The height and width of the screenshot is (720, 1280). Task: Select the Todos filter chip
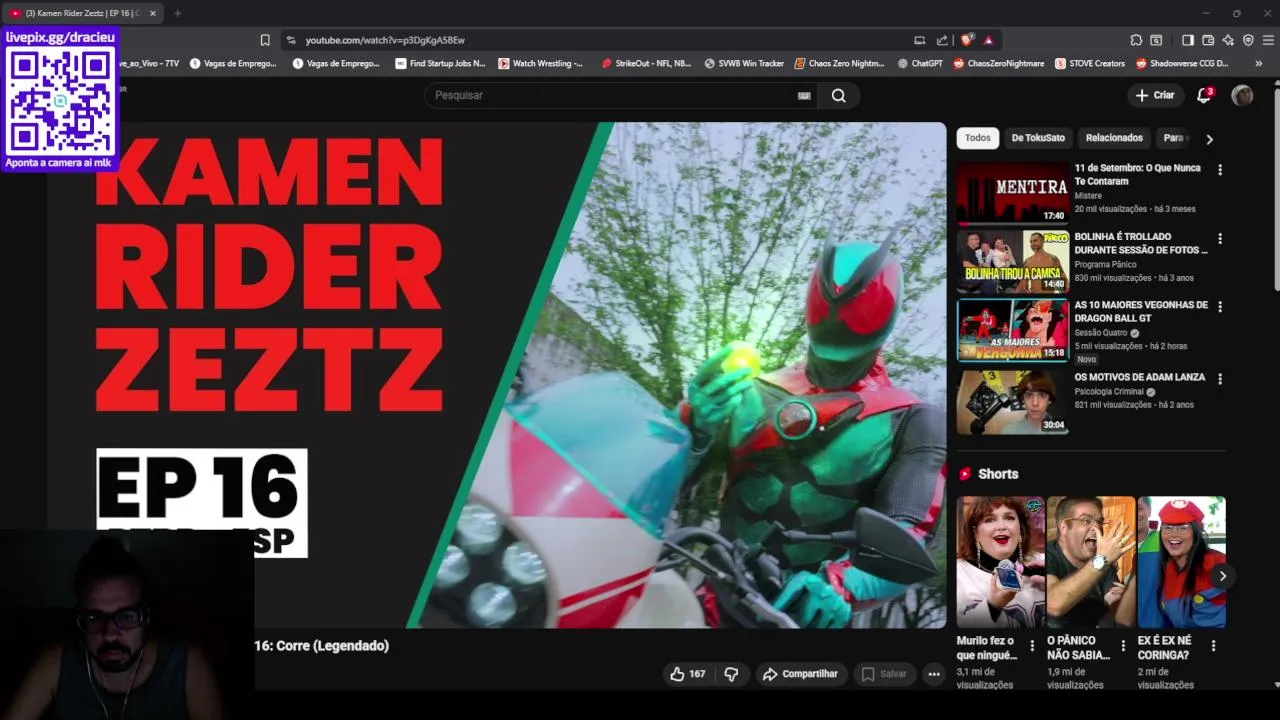click(978, 138)
